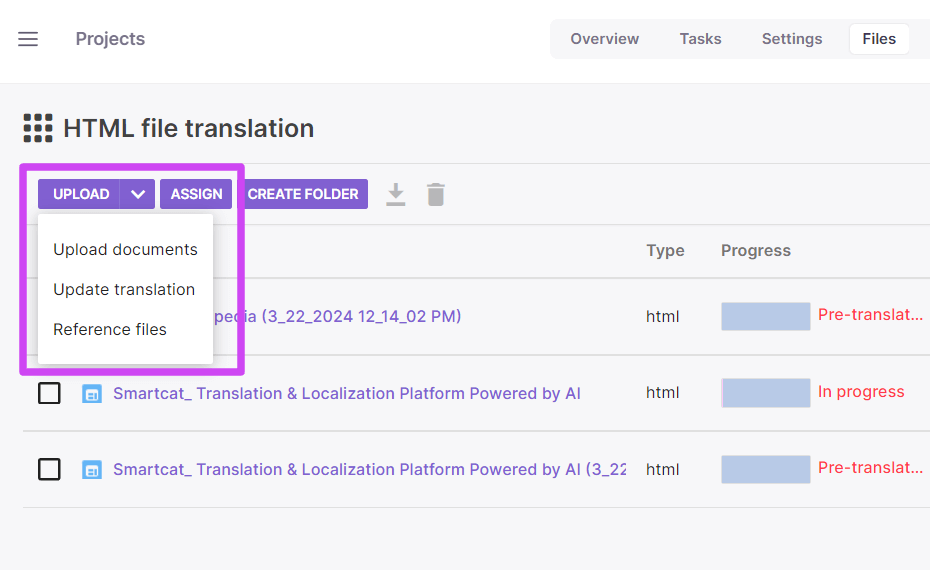Open Smartcat file ending Powered by AI (3_22
This screenshot has width=930, height=570.
click(x=370, y=469)
